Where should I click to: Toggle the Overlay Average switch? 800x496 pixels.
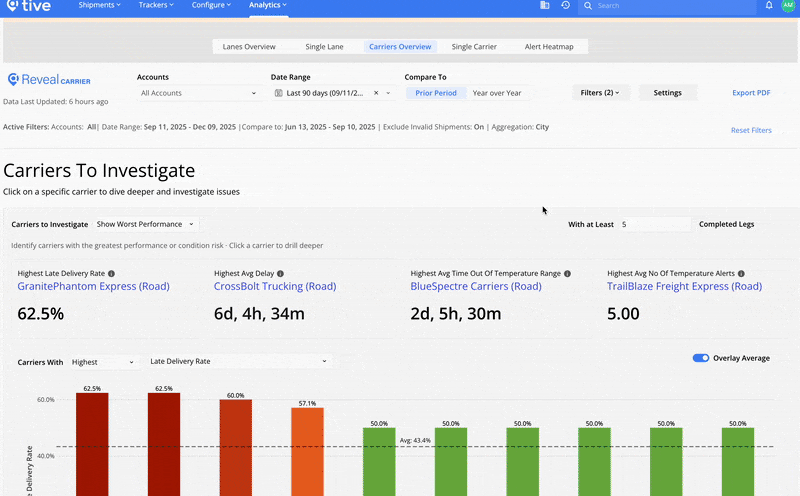[701, 358]
